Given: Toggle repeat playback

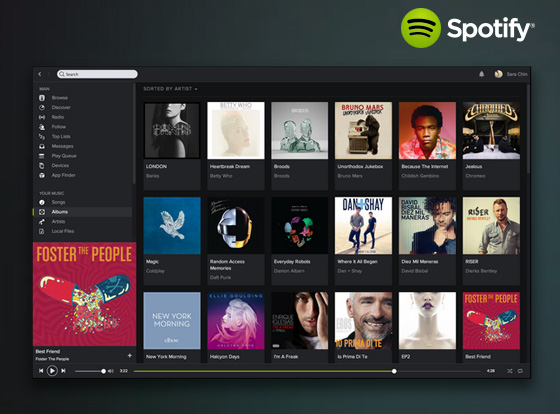Looking at the screenshot, I should [x=520, y=371].
